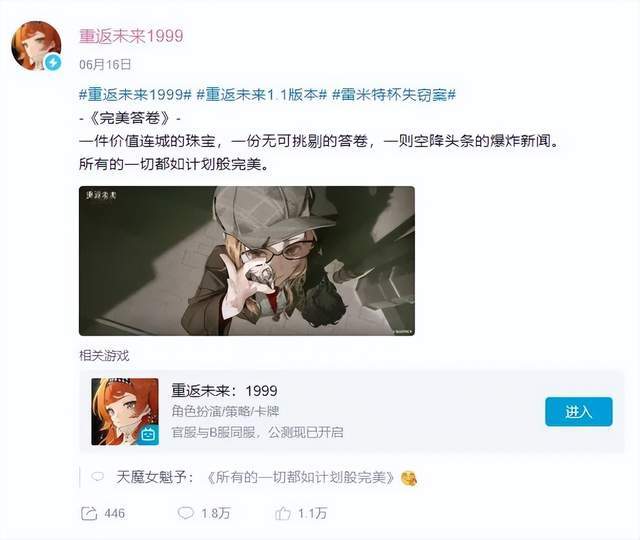Viewport: 640px width, 540px height.
Task: Click the 1.8万 comment count
Action: coord(216,513)
